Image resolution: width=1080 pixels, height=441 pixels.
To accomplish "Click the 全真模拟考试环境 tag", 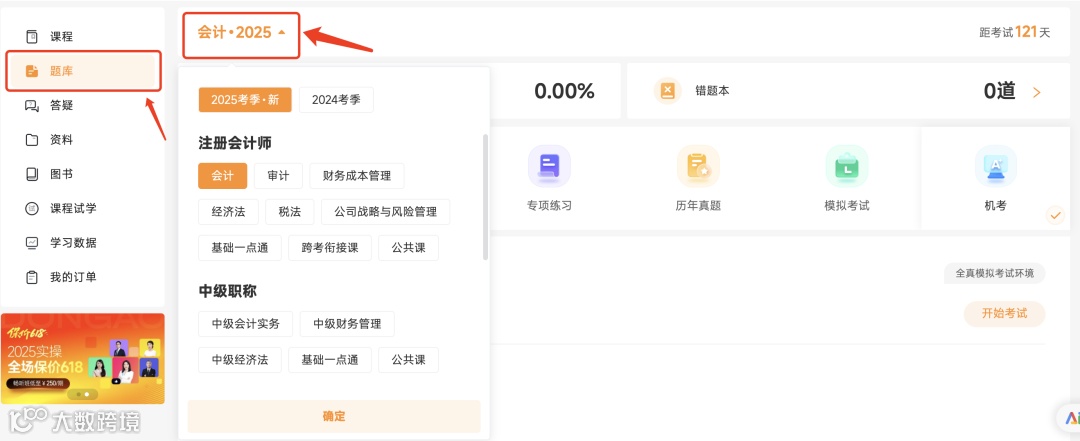I will 995,273.
